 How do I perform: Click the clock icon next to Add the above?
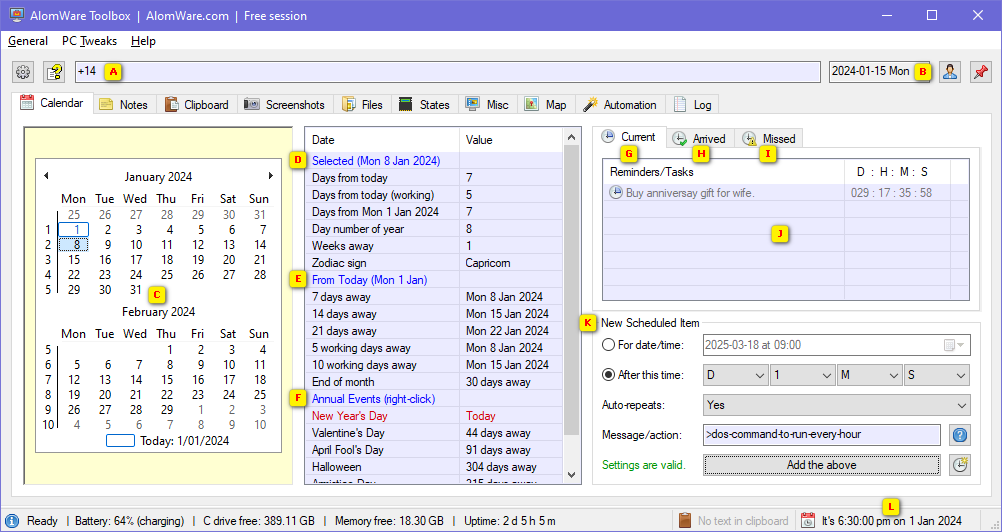click(x=959, y=465)
